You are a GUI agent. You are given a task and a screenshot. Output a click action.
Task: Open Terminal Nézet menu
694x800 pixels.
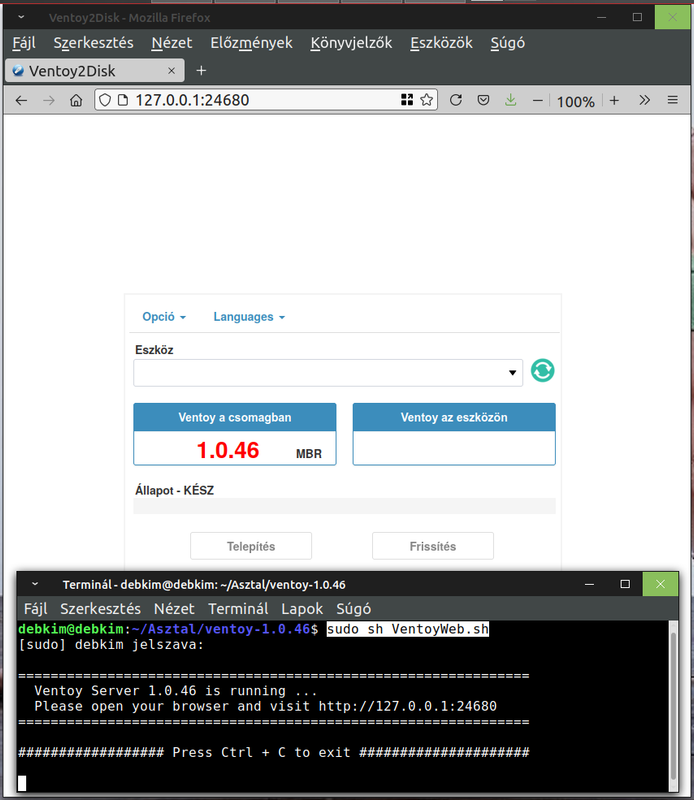[175, 609]
